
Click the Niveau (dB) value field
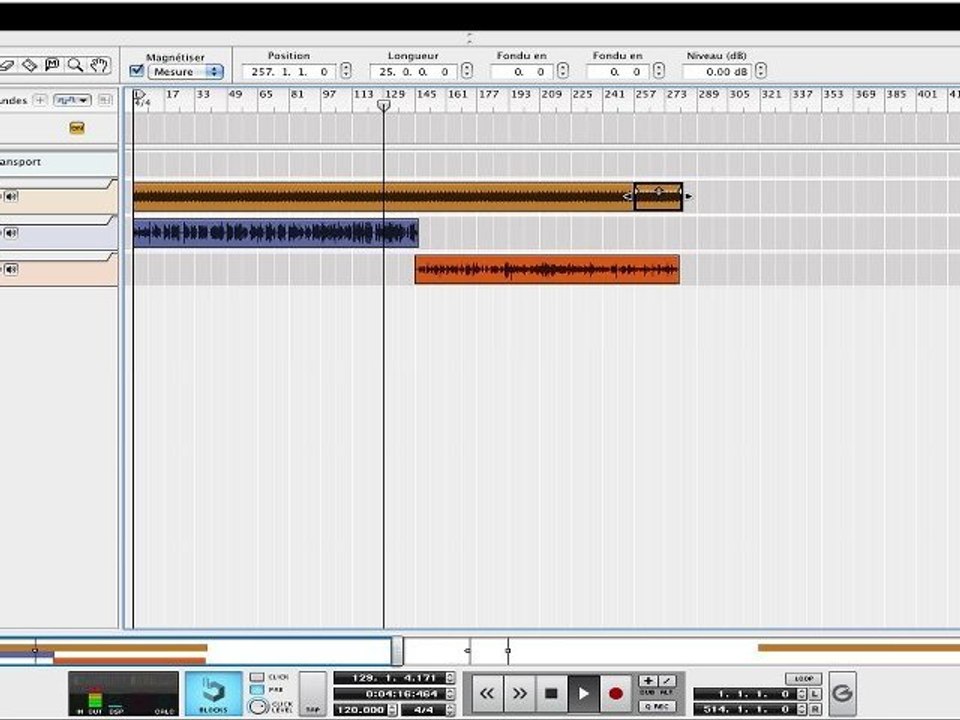pyautogui.click(x=717, y=72)
